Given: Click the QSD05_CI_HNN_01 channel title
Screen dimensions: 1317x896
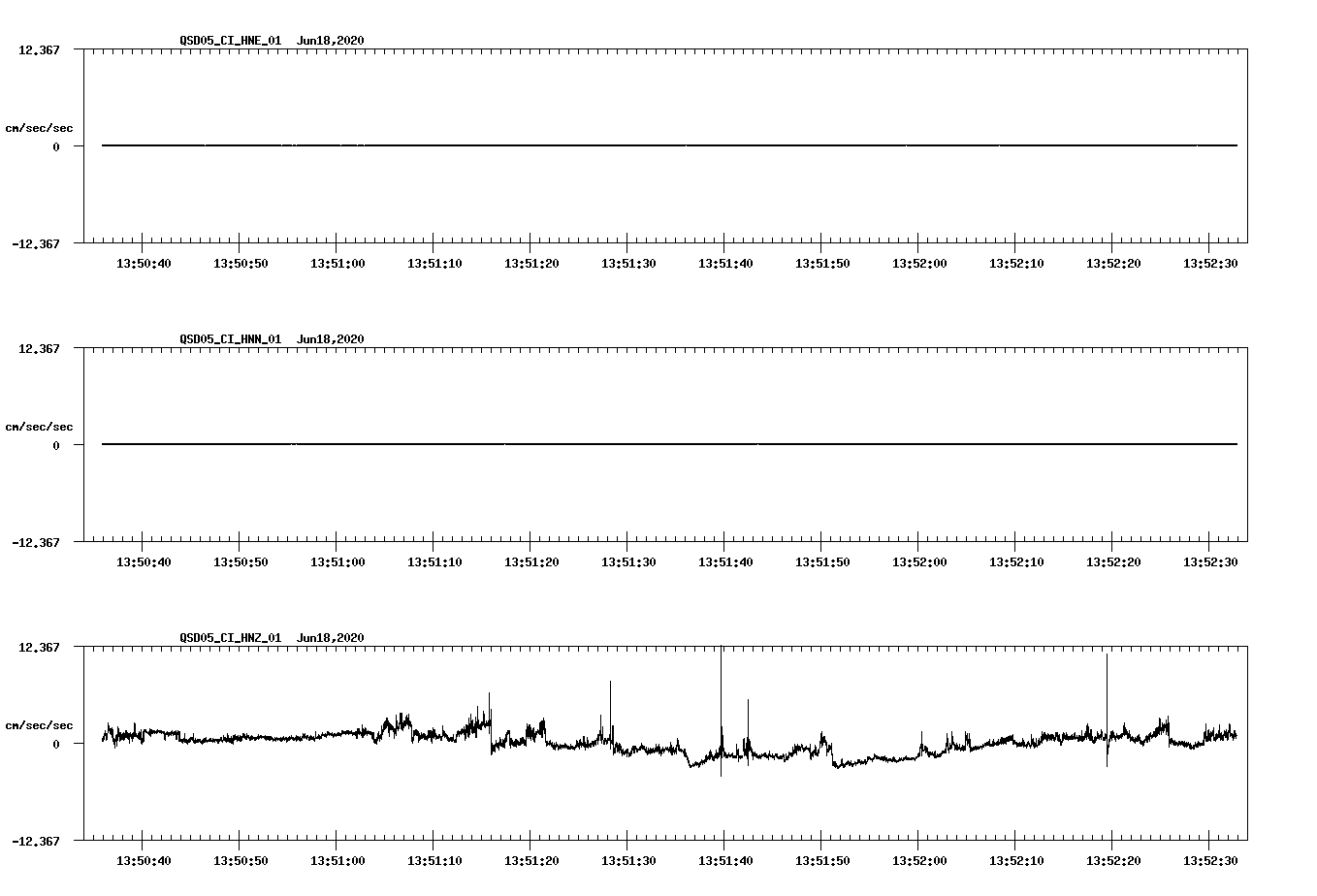Looking at the screenshot, I should [x=231, y=339].
